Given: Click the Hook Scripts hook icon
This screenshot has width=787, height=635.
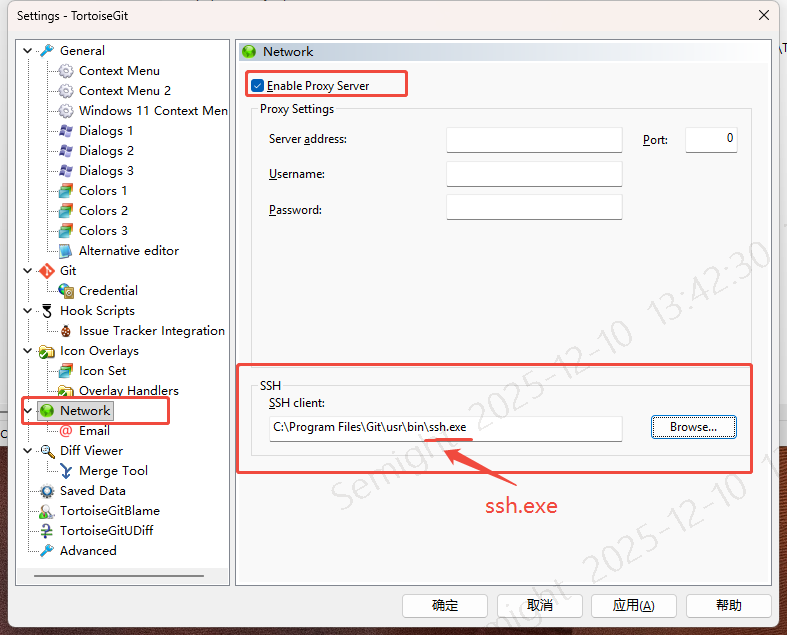Looking at the screenshot, I should point(47,311).
